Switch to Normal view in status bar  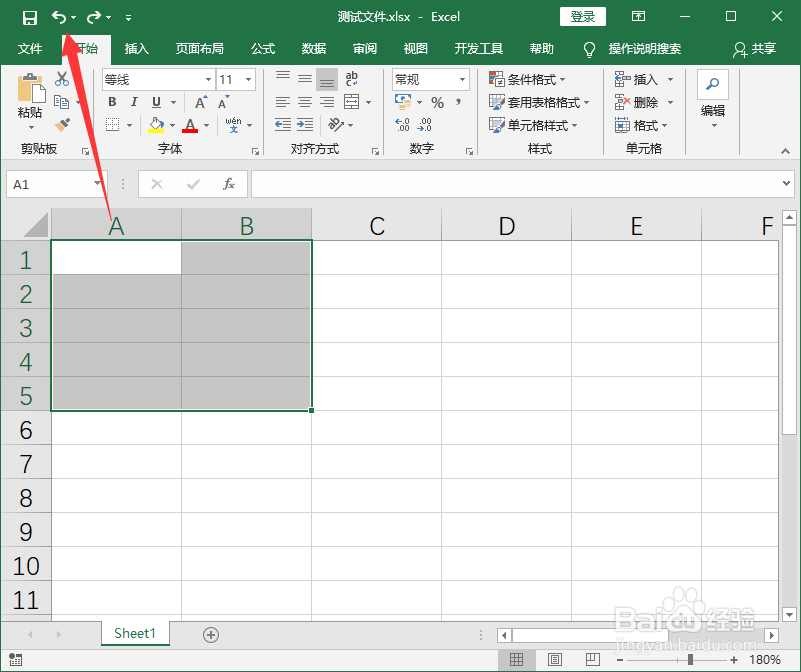coord(516,660)
